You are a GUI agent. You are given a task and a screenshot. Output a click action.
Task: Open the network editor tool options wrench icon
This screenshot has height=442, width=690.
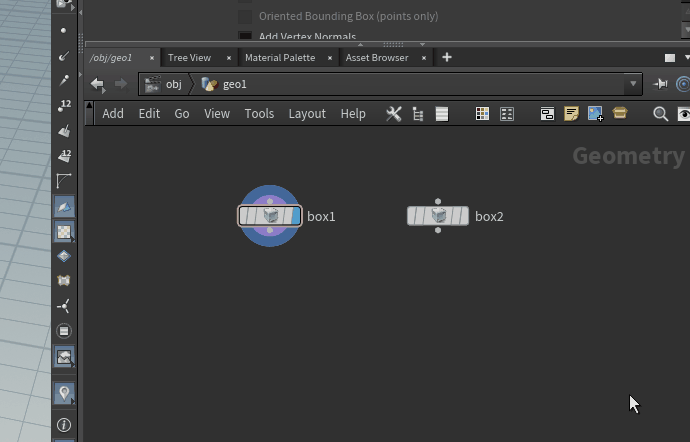click(x=394, y=114)
